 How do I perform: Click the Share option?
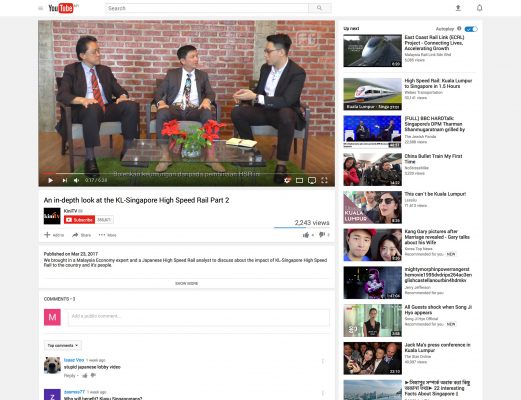tap(81, 235)
